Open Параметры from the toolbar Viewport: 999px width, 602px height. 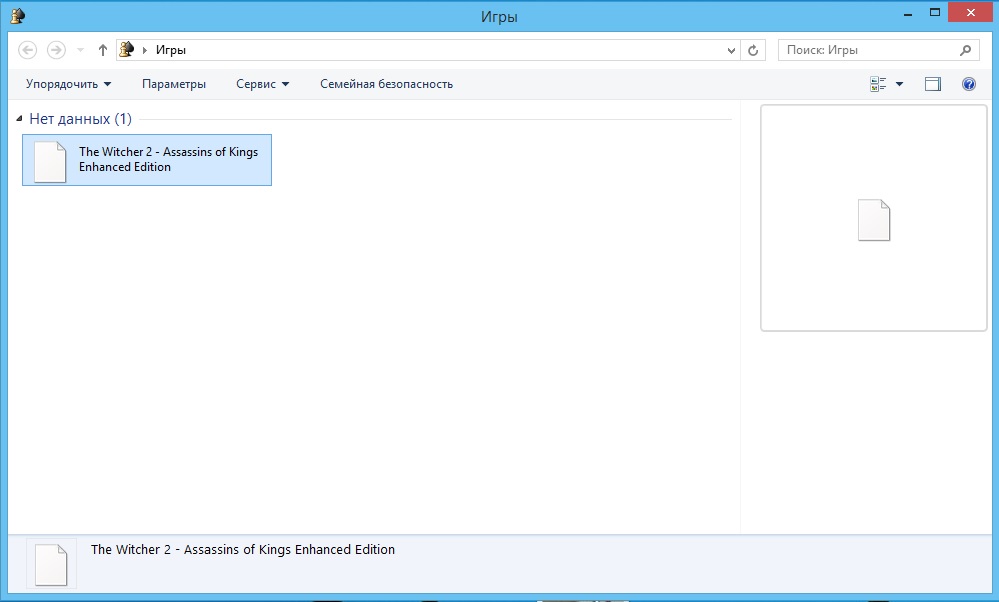(174, 84)
